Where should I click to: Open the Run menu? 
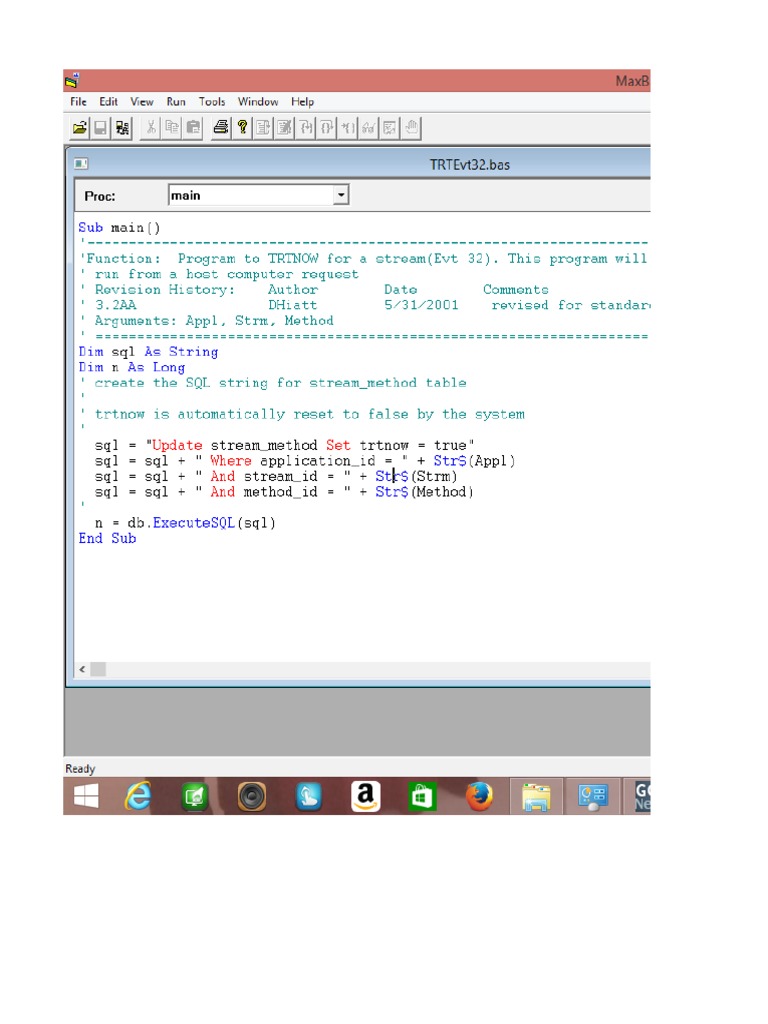(176, 102)
